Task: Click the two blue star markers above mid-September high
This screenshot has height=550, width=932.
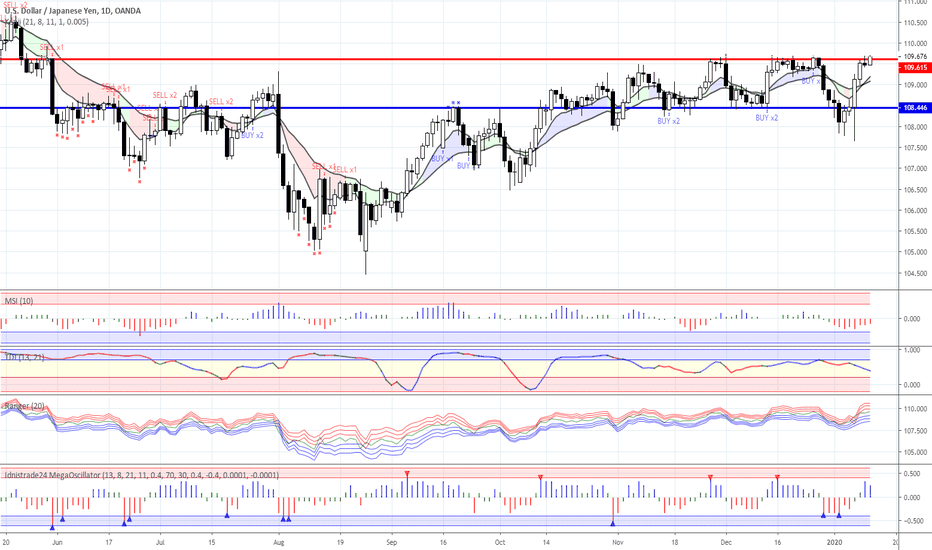Action: pos(456,103)
